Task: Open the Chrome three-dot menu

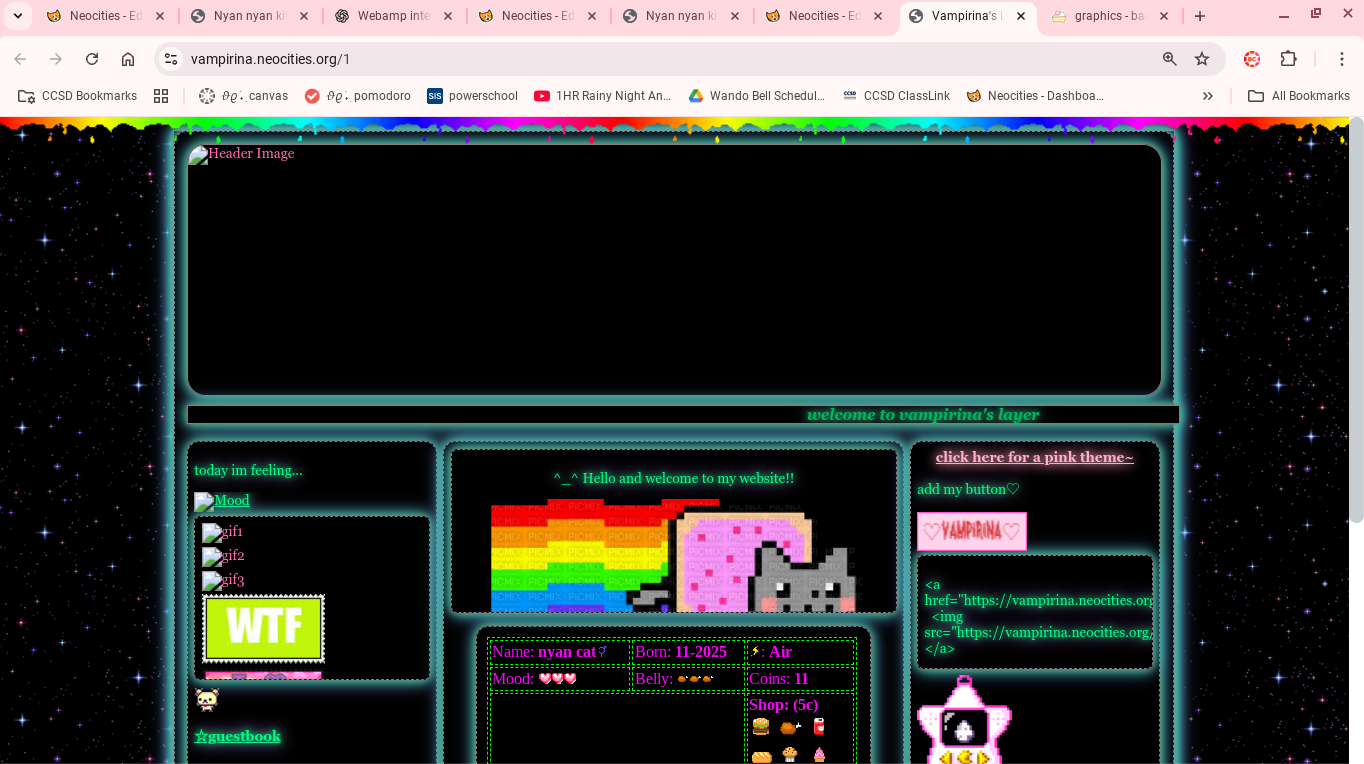Action: pyautogui.click(x=1342, y=59)
